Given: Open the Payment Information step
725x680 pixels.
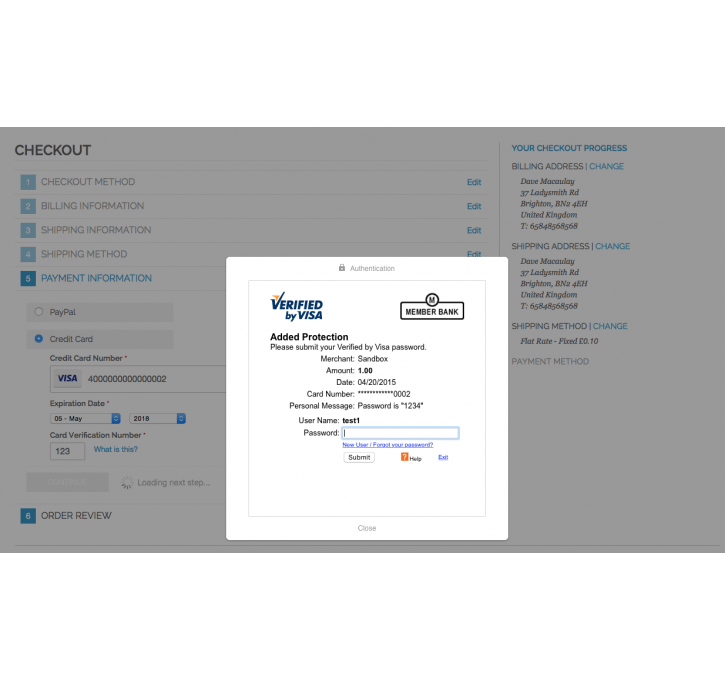Looking at the screenshot, I should click(96, 278).
